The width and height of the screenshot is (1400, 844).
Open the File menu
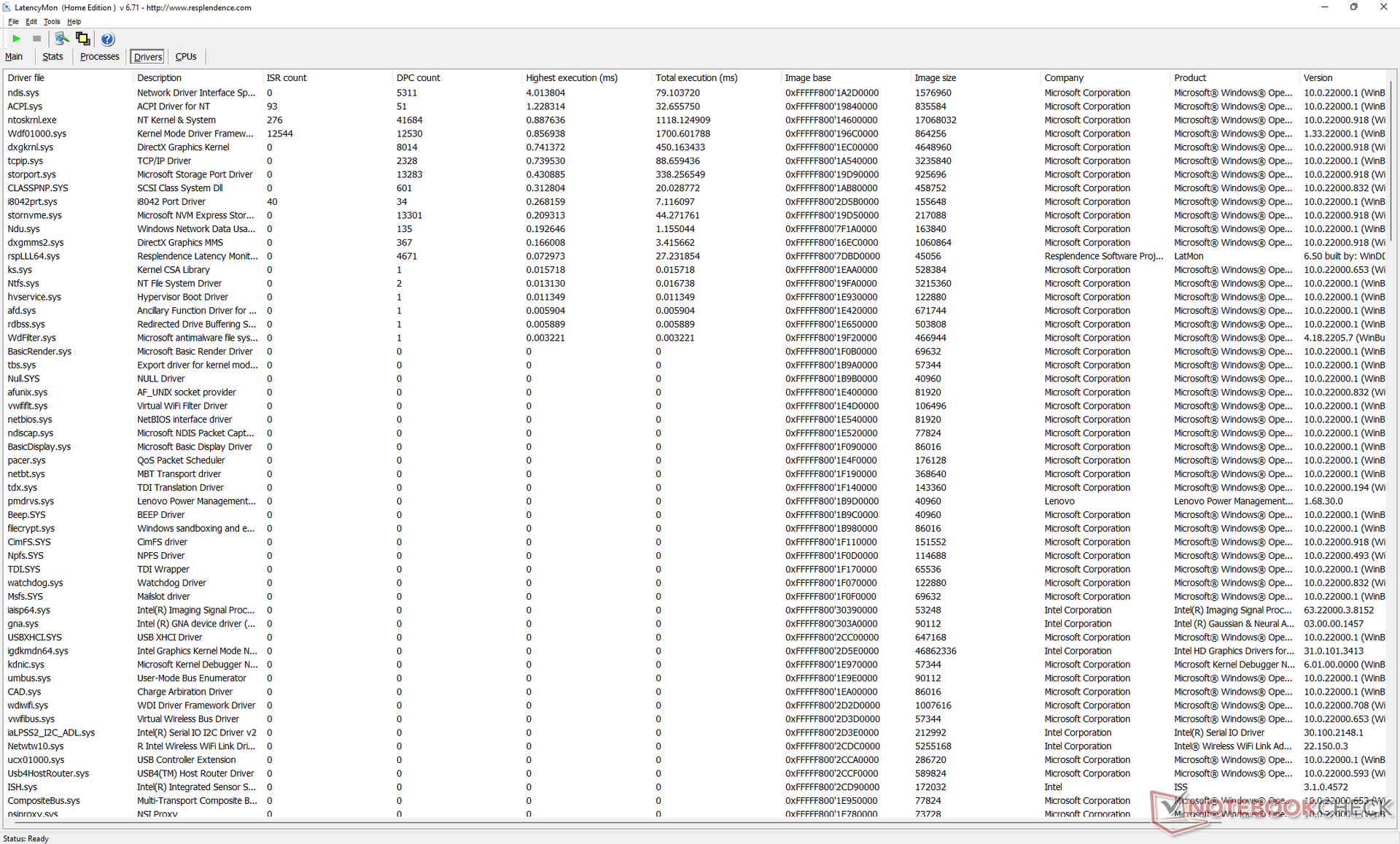13,21
